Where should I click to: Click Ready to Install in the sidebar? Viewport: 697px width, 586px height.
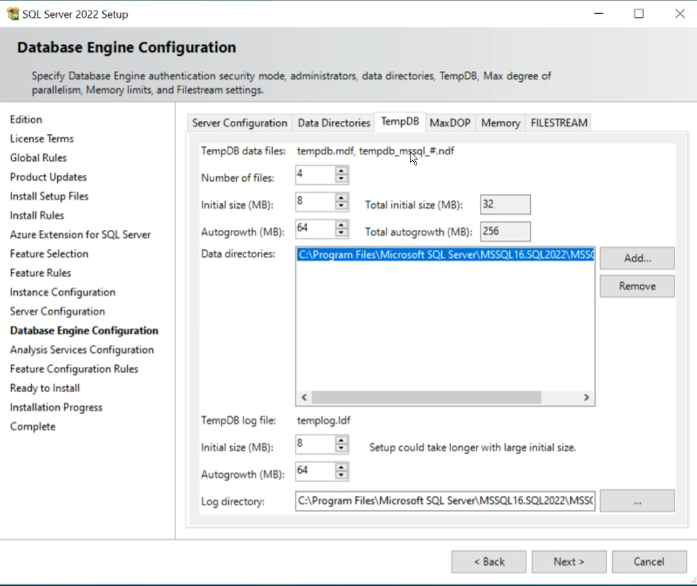point(45,388)
